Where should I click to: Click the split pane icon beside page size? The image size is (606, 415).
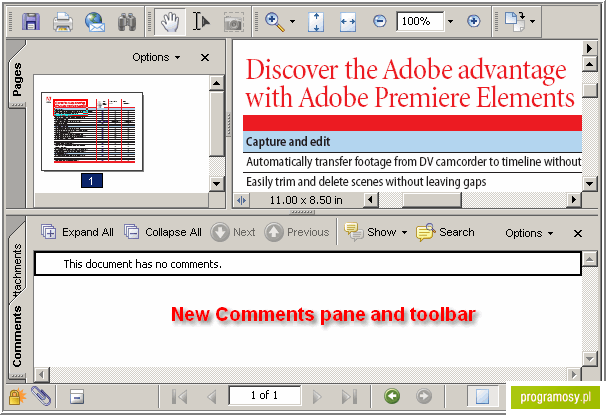pyautogui.click(x=242, y=200)
